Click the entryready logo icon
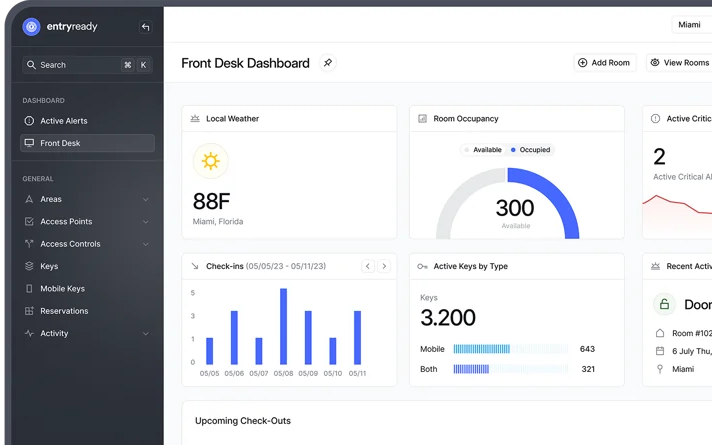Image resolution: width=712 pixels, height=445 pixels. click(31, 27)
